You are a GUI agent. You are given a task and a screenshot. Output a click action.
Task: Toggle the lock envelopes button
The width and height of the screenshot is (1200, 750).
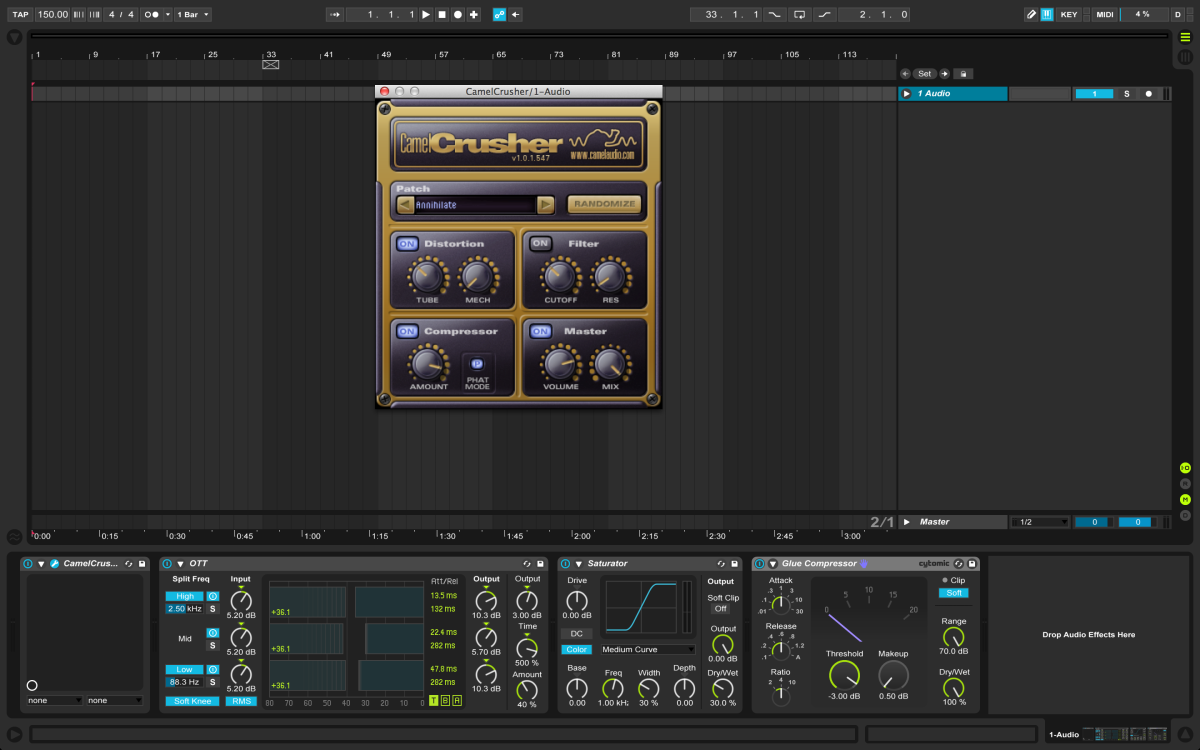coord(961,74)
